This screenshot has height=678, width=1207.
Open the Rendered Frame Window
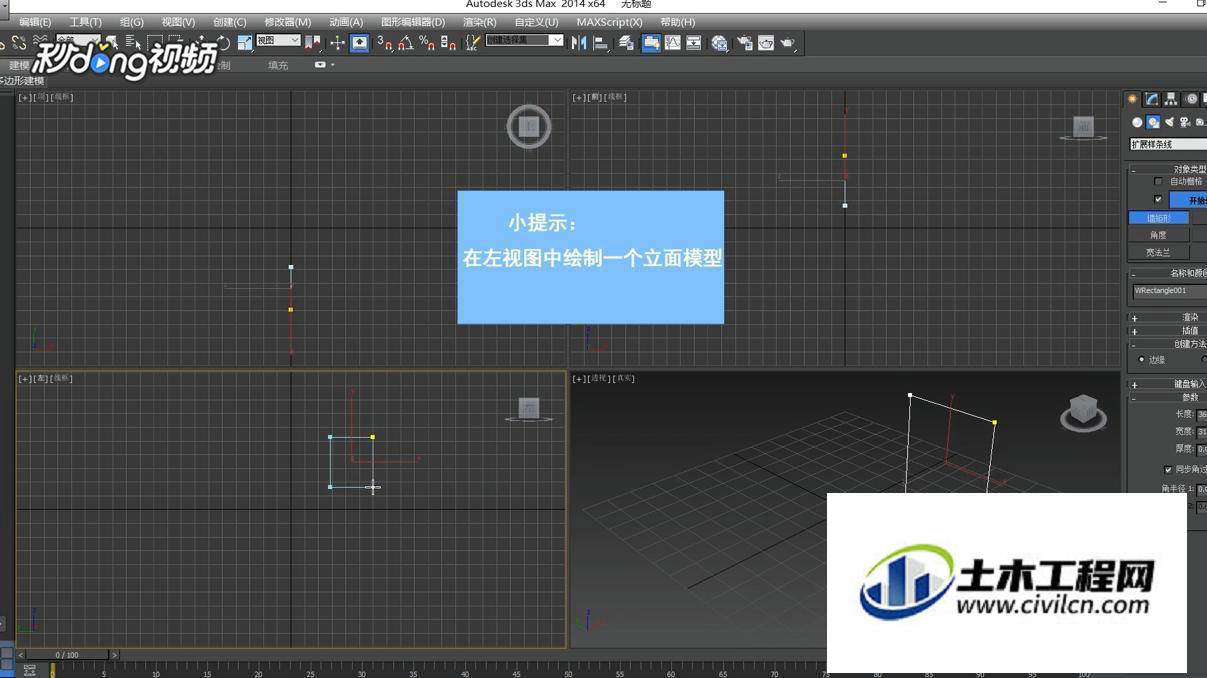[x=766, y=42]
